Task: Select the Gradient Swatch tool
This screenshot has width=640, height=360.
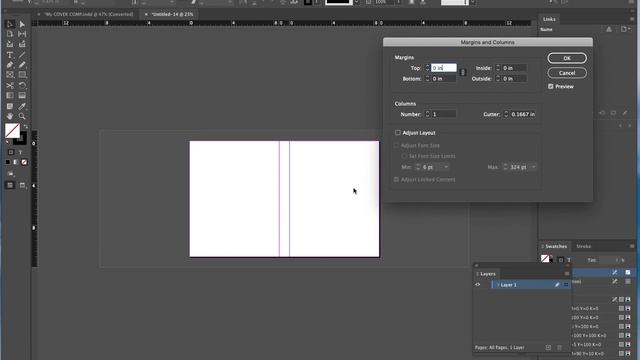Action: point(10,96)
